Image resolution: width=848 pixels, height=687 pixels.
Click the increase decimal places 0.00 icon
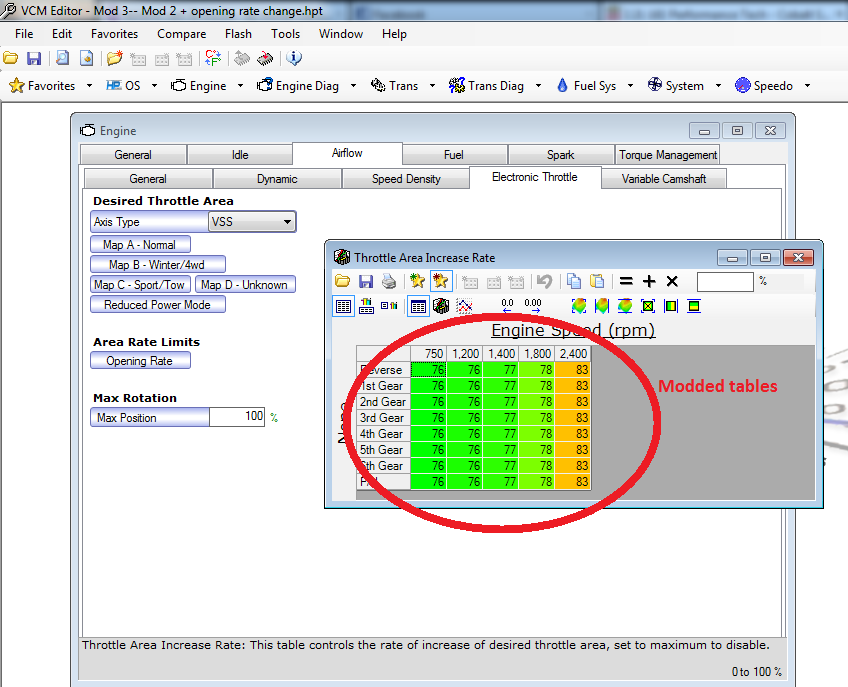[x=533, y=306]
